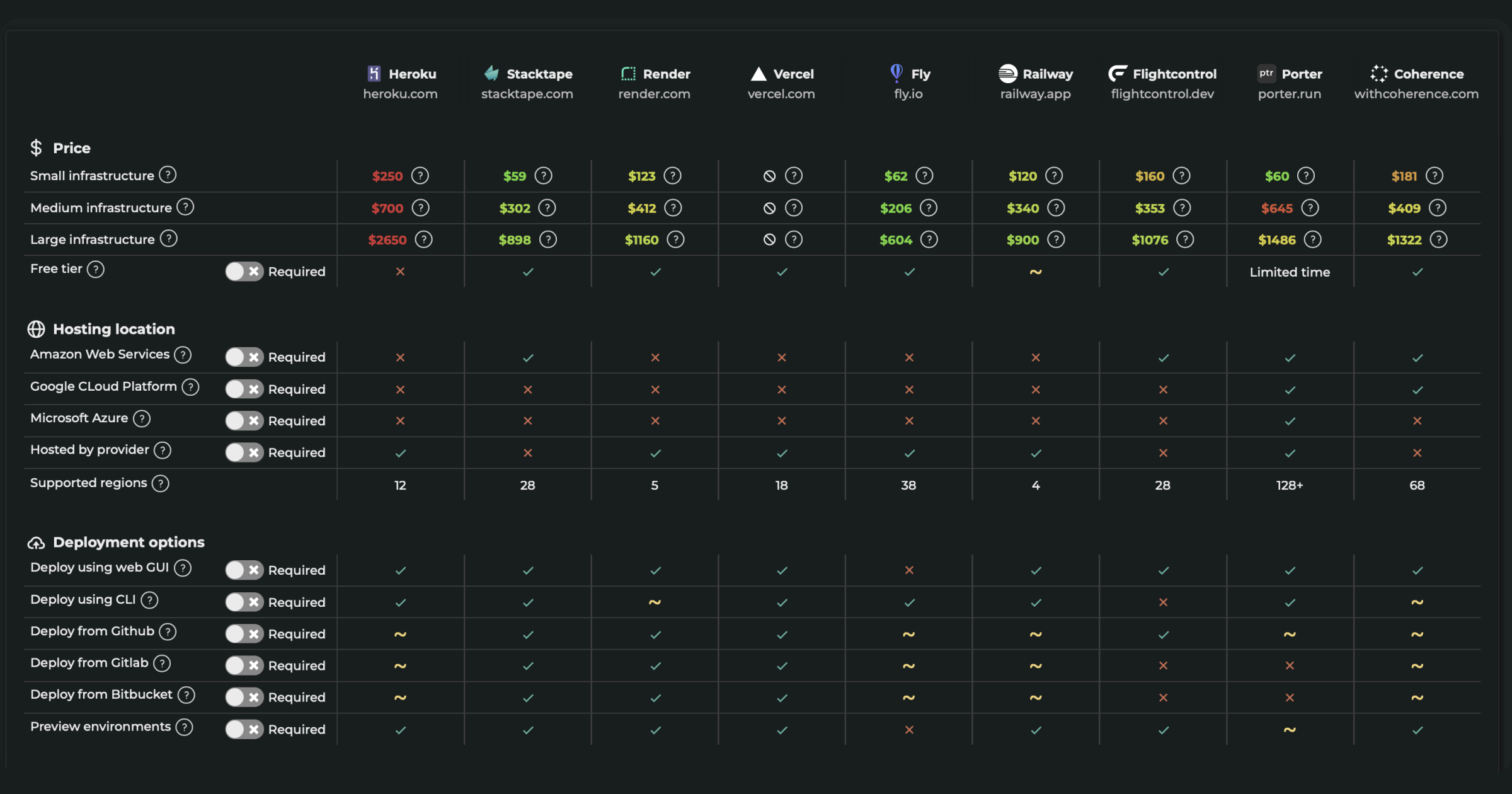Open help icon beside Coherence's $1322 price
Image resolution: width=1512 pixels, height=794 pixels.
tap(1439, 239)
